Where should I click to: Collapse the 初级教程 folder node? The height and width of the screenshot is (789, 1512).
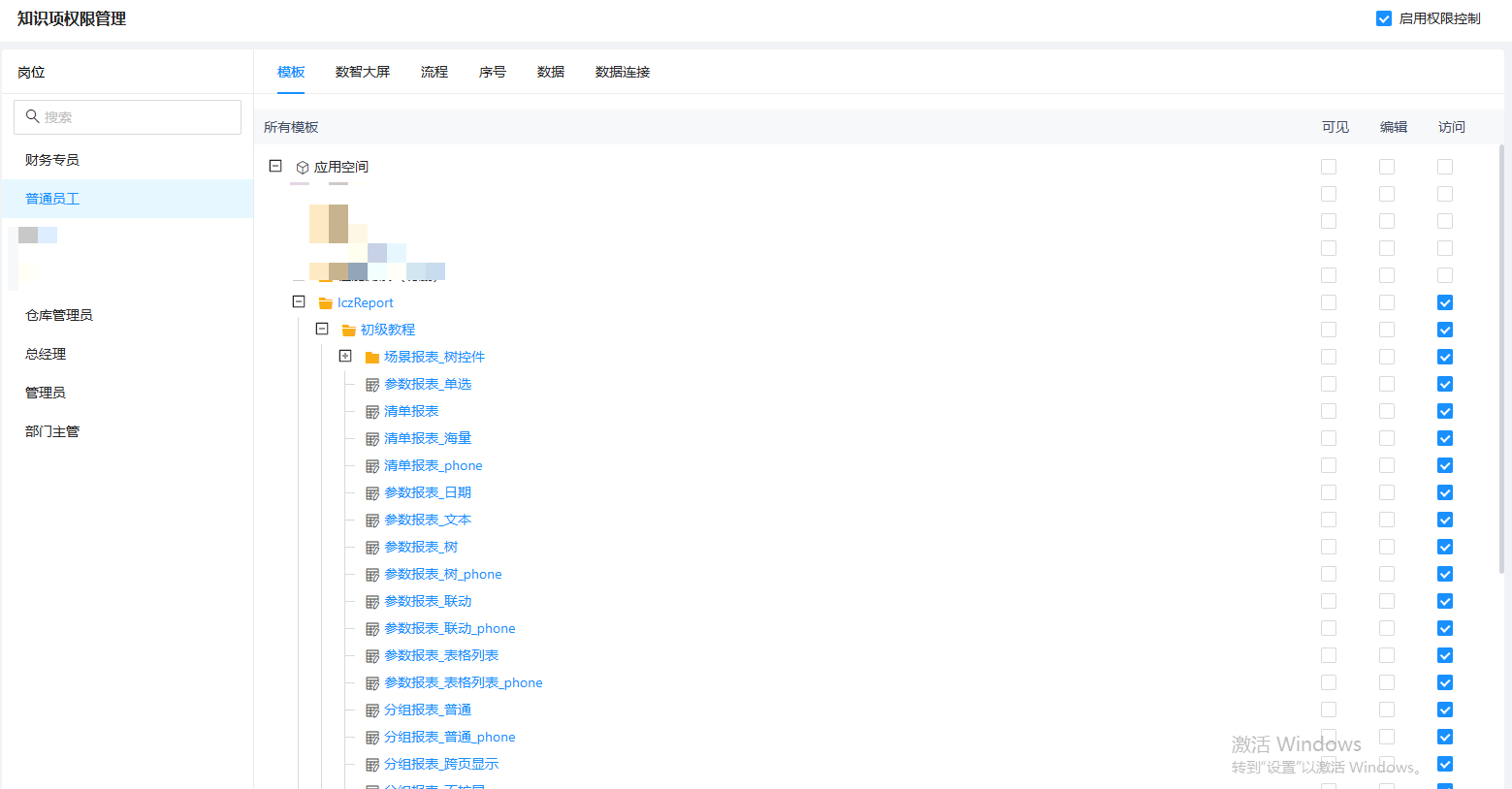[322, 330]
